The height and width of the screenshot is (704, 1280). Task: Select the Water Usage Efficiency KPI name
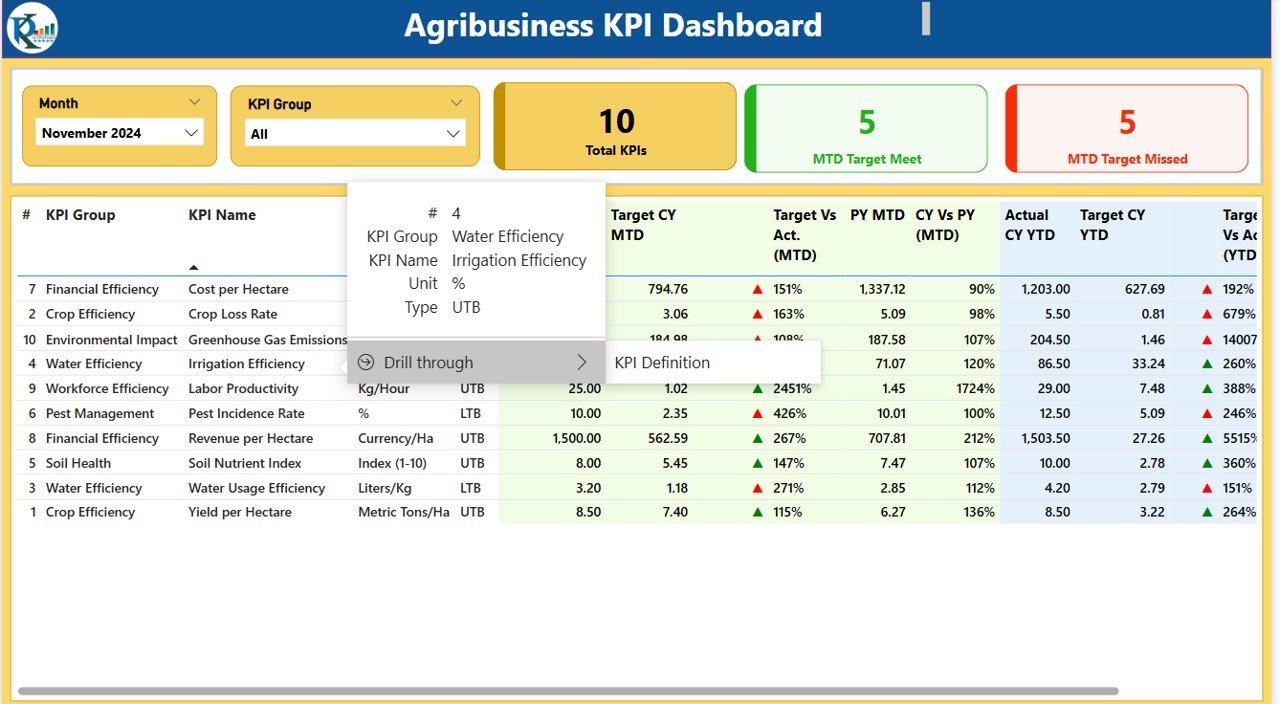click(x=257, y=488)
